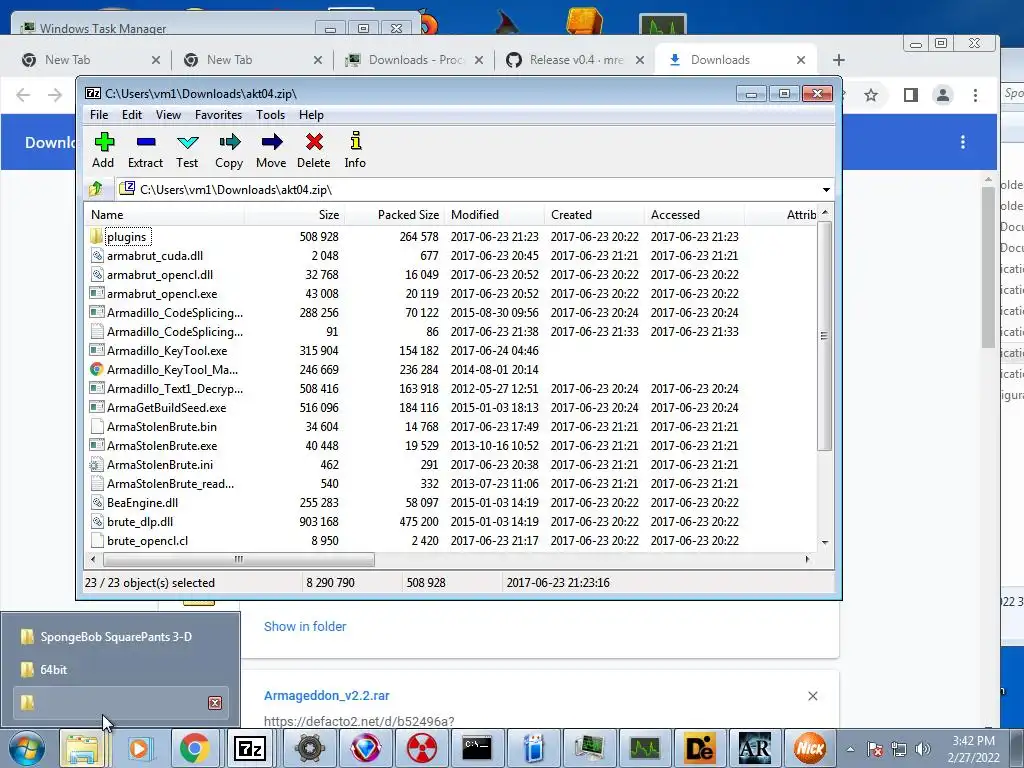
Task: Toggle Chrome side panel icon
Action: click(x=910, y=95)
